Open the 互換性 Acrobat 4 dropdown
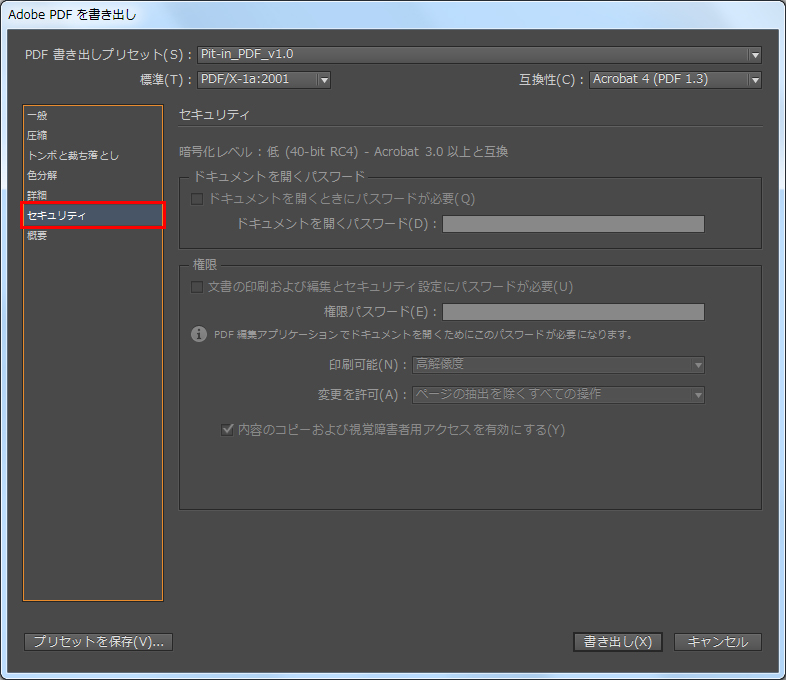The height and width of the screenshot is (680, 786). [x=675, y=80]
